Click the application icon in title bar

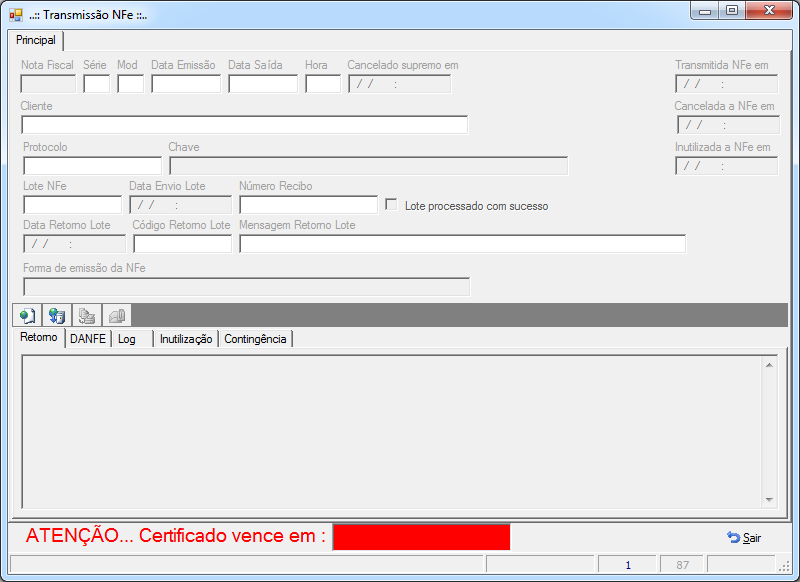(16, 15)
